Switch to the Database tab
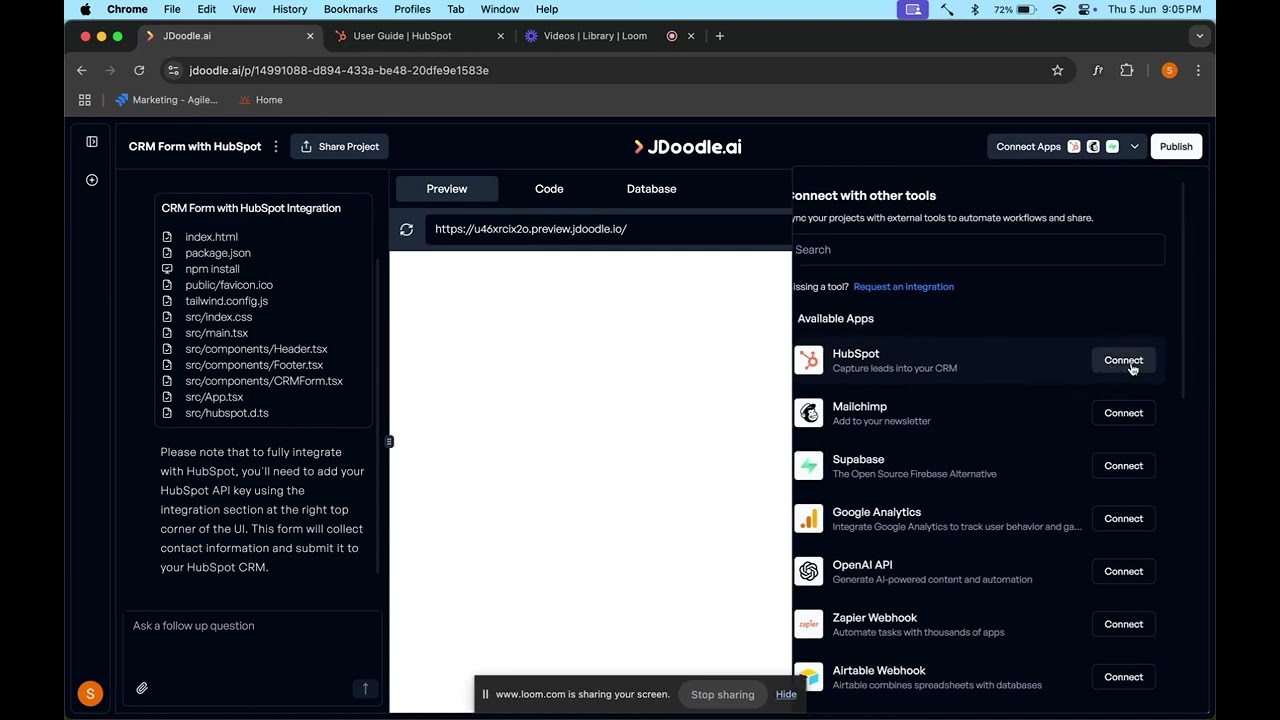This screenshot has height=720, width=1280. click(x=651, y=189)
